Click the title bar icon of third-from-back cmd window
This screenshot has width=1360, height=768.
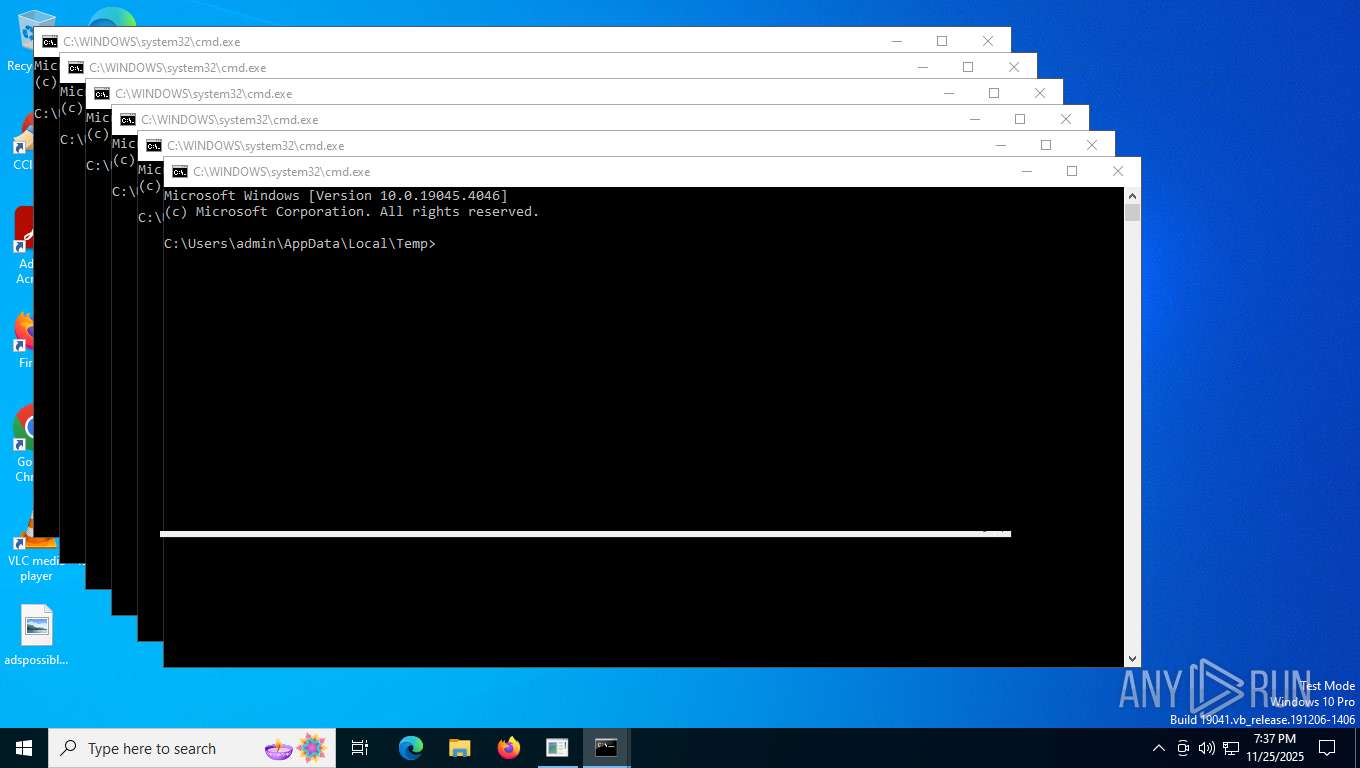pyautogui.click(x=102, y=94)
